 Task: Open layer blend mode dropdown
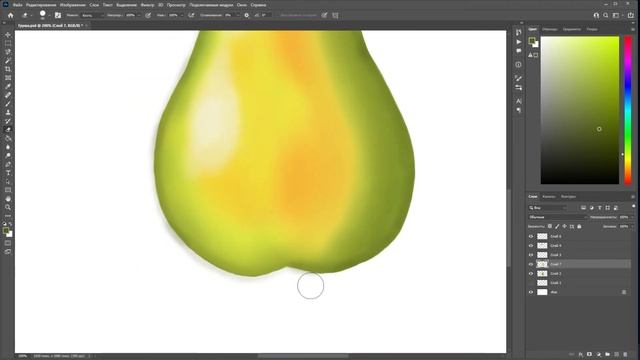[x=558, y=217]
